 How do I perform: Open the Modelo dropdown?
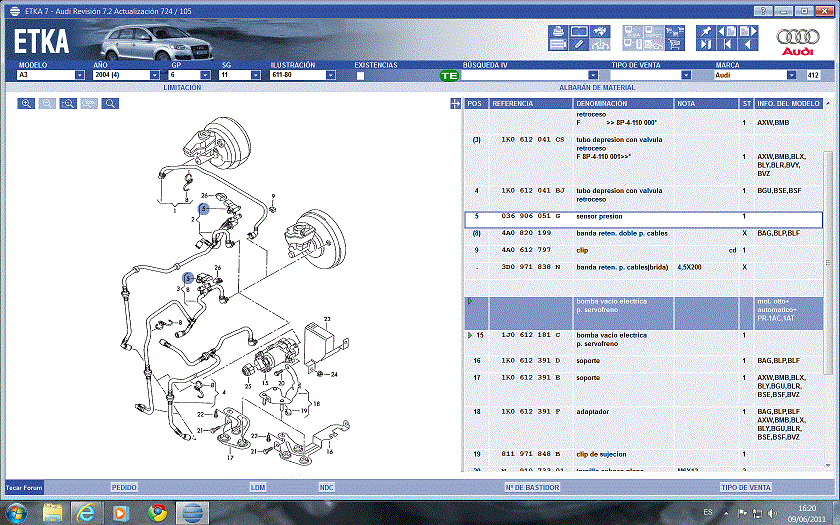79,75
